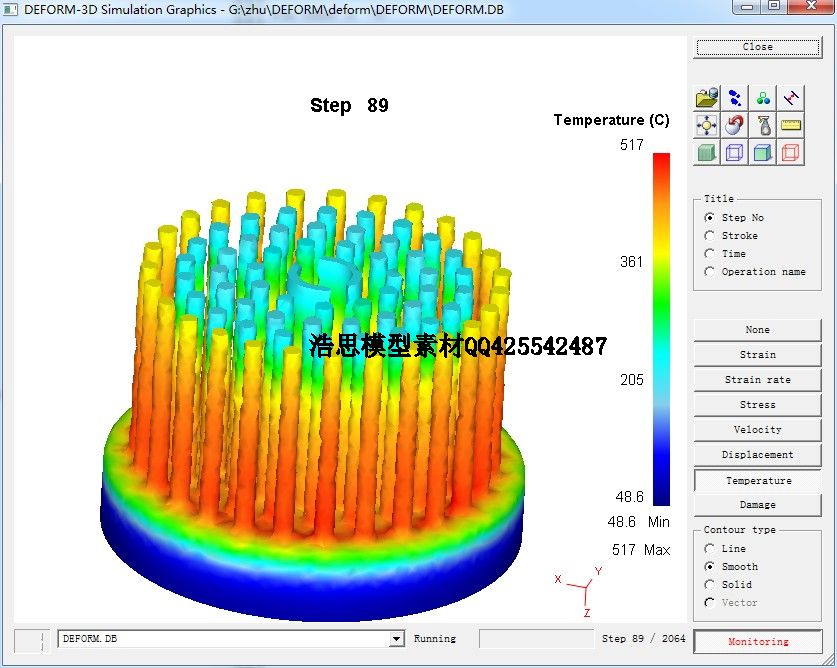Screen dimensions: 837x668
Task: Choose Line contour type
Action: (710, 549)
